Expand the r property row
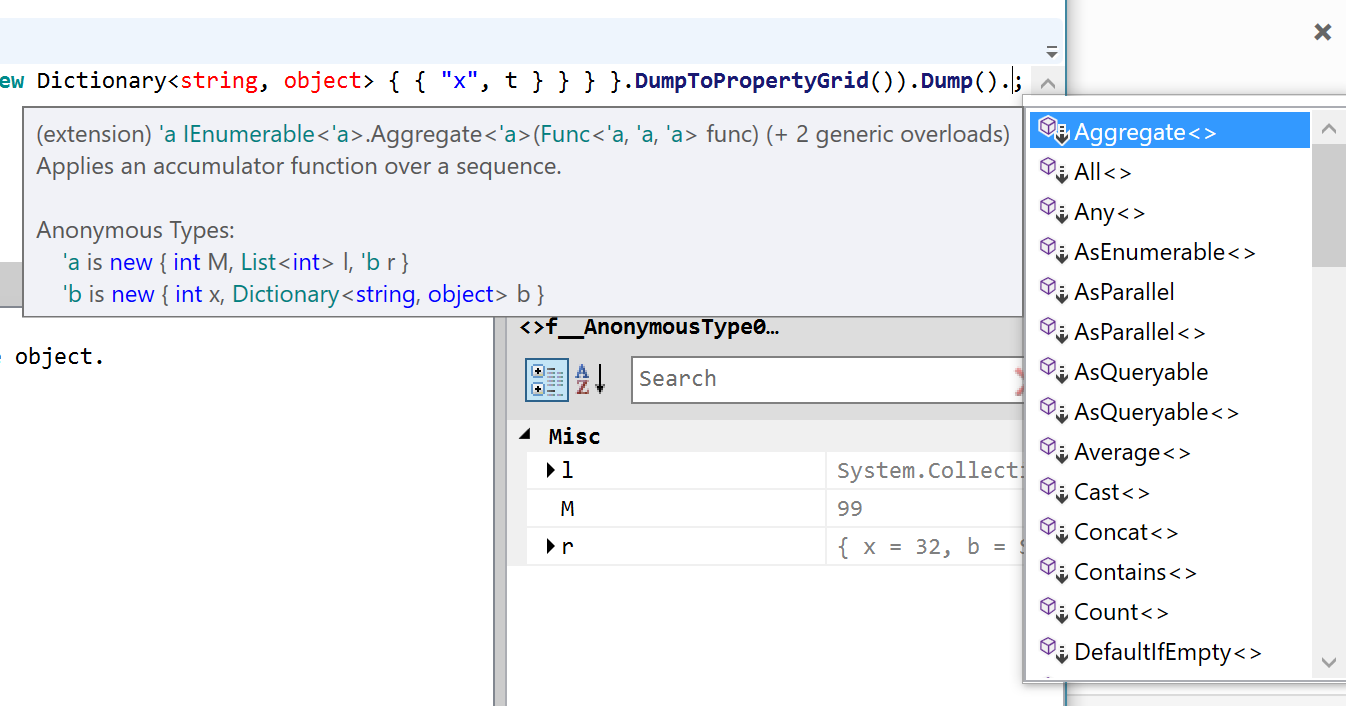This screenshot has height=706, width=1346. pyautogui.click(x=551, y=547)
